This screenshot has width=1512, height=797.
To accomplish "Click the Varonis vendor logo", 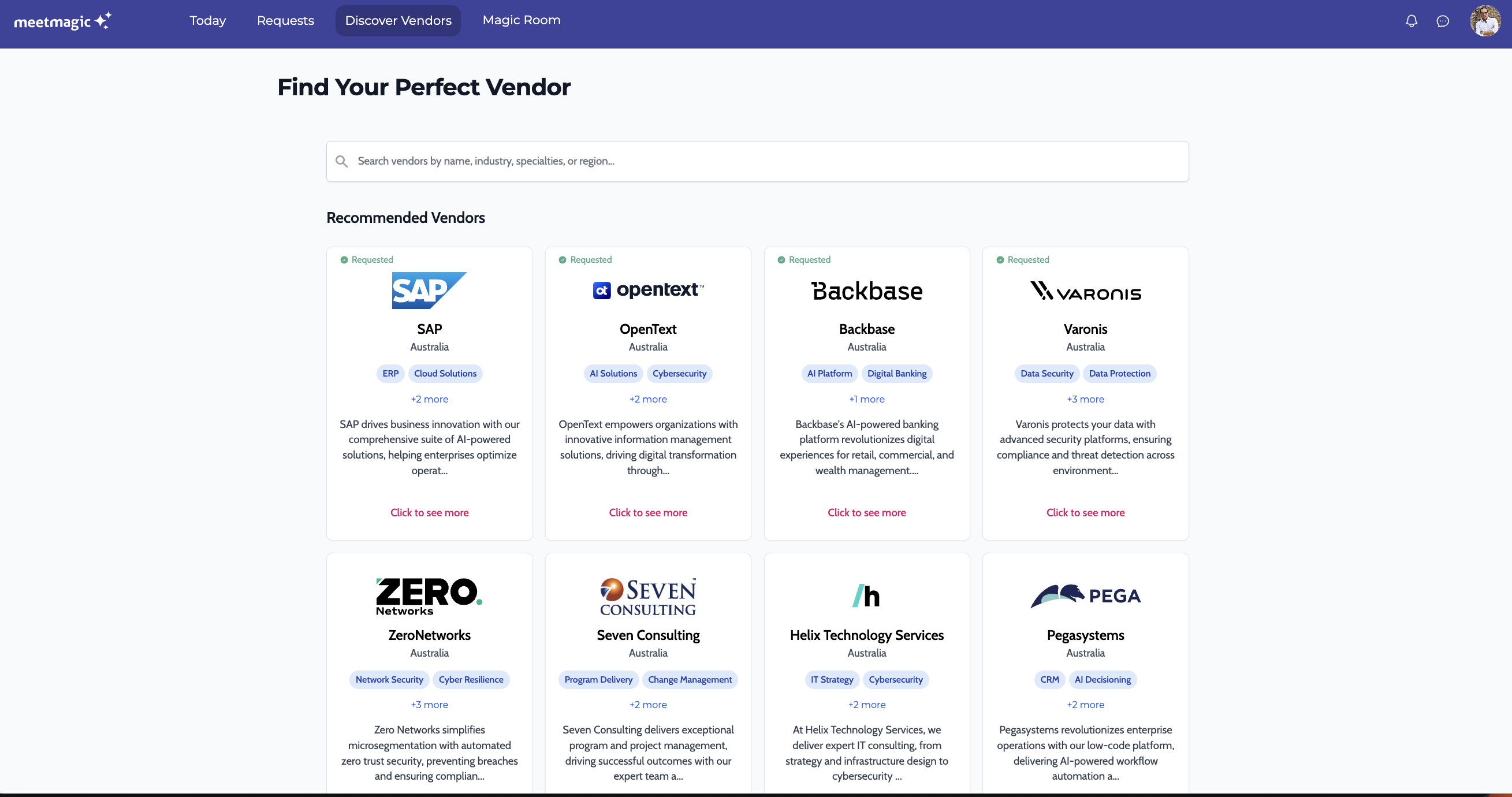I will point(1085,291).
